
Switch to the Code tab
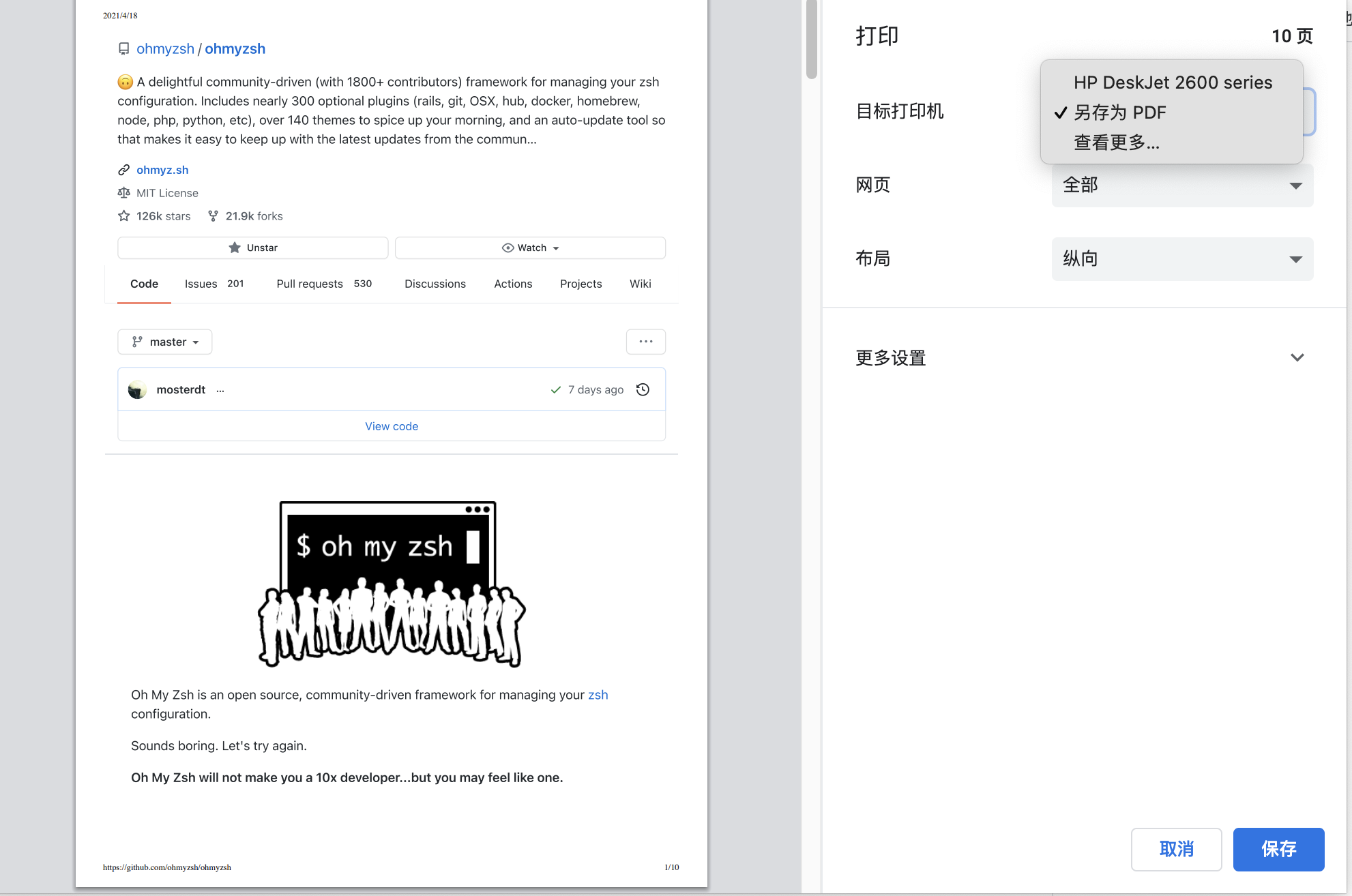(144, 284)
